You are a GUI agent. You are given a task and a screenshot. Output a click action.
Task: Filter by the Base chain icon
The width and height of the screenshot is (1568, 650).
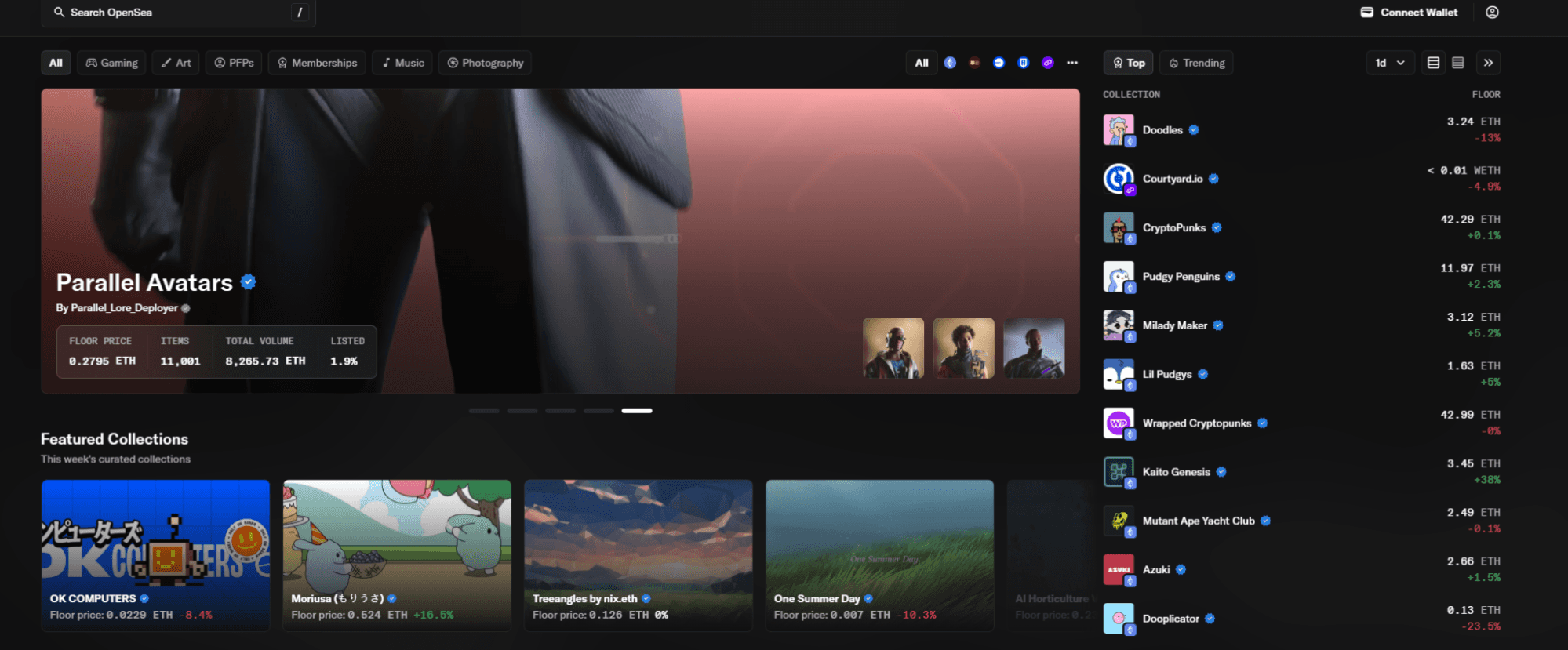pyautogui.click(x=999, y=63)
